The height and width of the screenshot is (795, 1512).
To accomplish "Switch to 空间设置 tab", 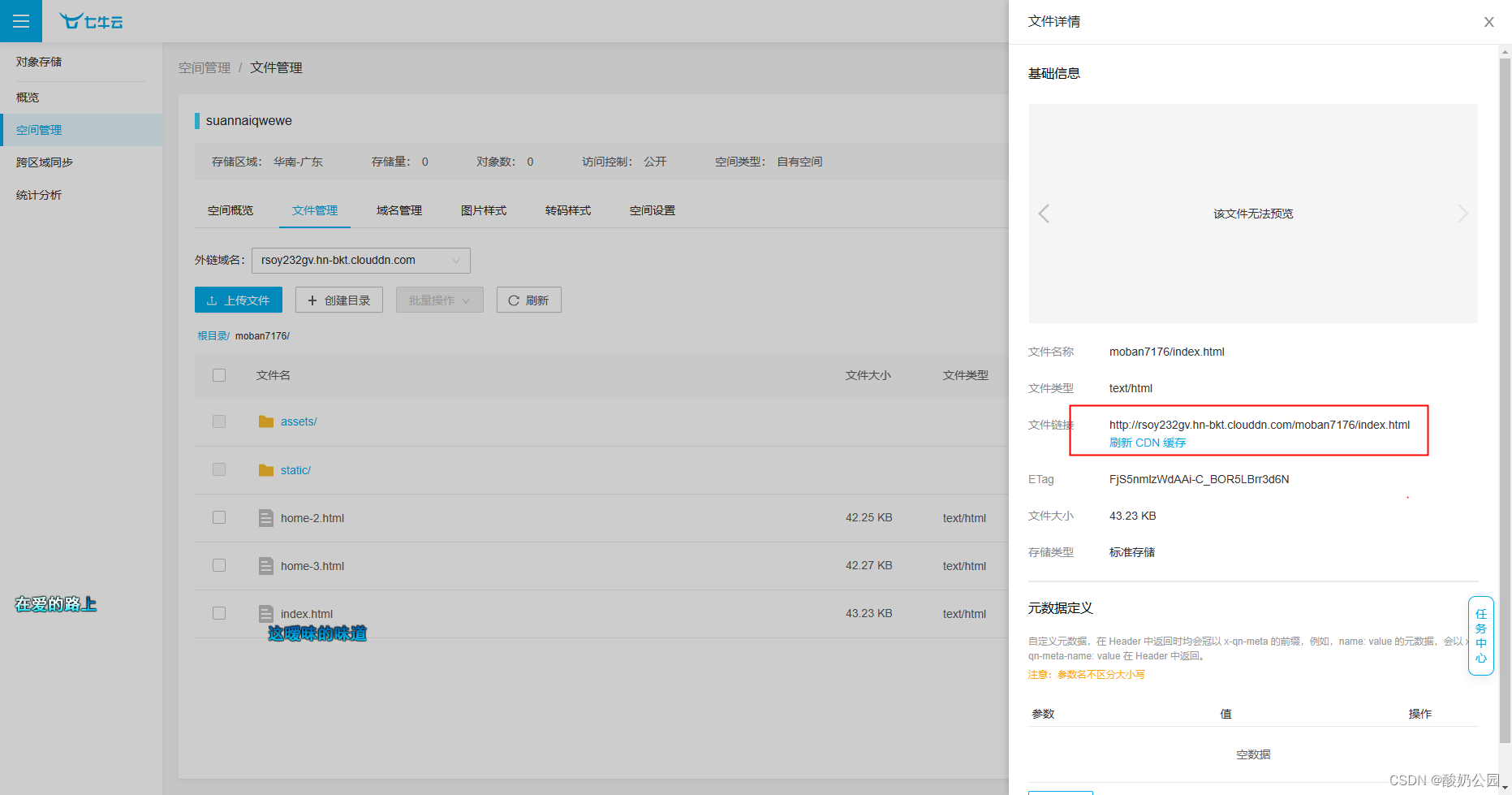I will click(653, 210).
